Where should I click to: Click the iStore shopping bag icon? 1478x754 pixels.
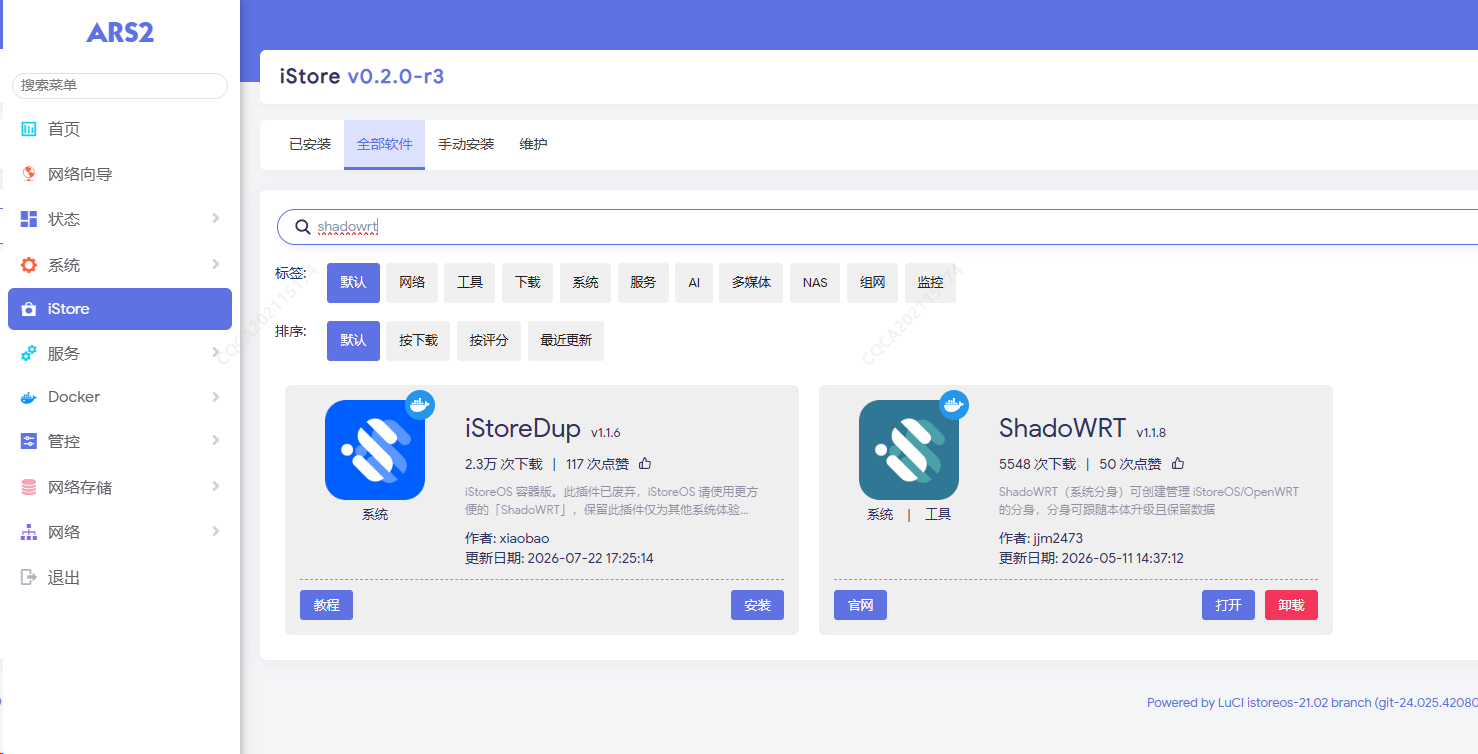pyautogui.click(x=29, y=309)
